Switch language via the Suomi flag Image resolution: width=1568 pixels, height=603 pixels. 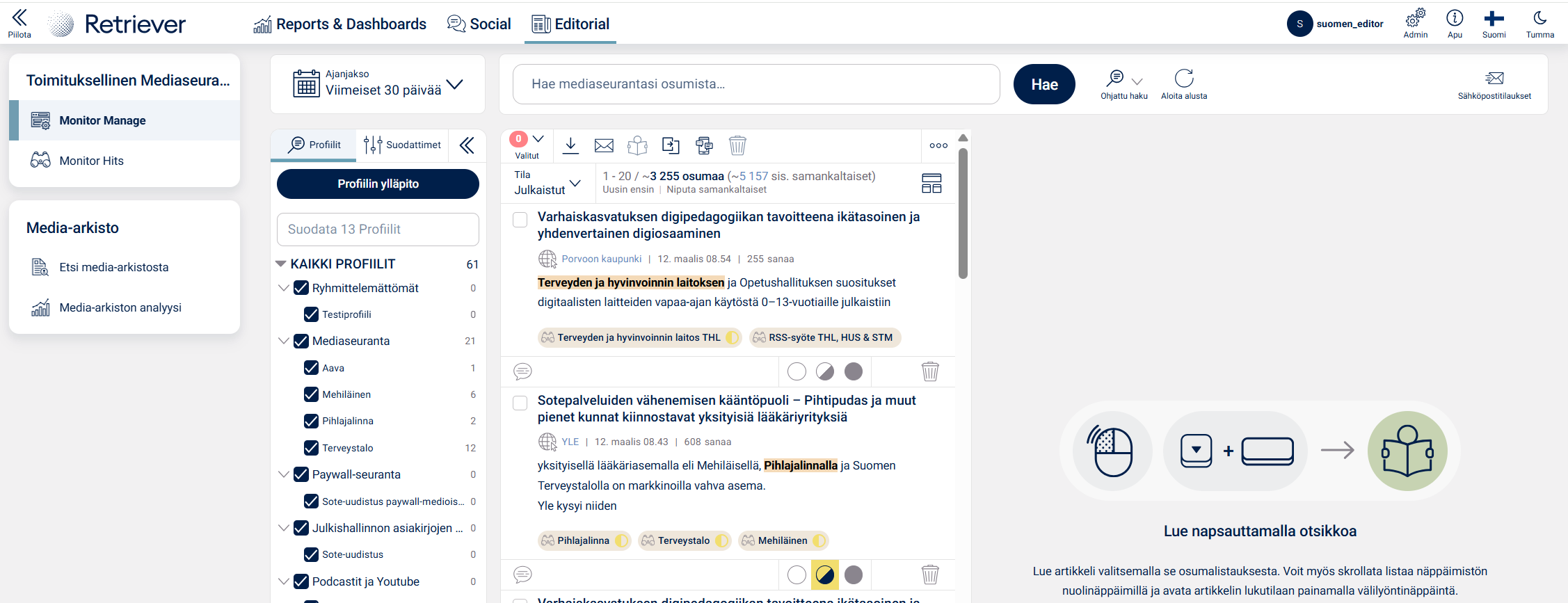(x=1494, y=23)
